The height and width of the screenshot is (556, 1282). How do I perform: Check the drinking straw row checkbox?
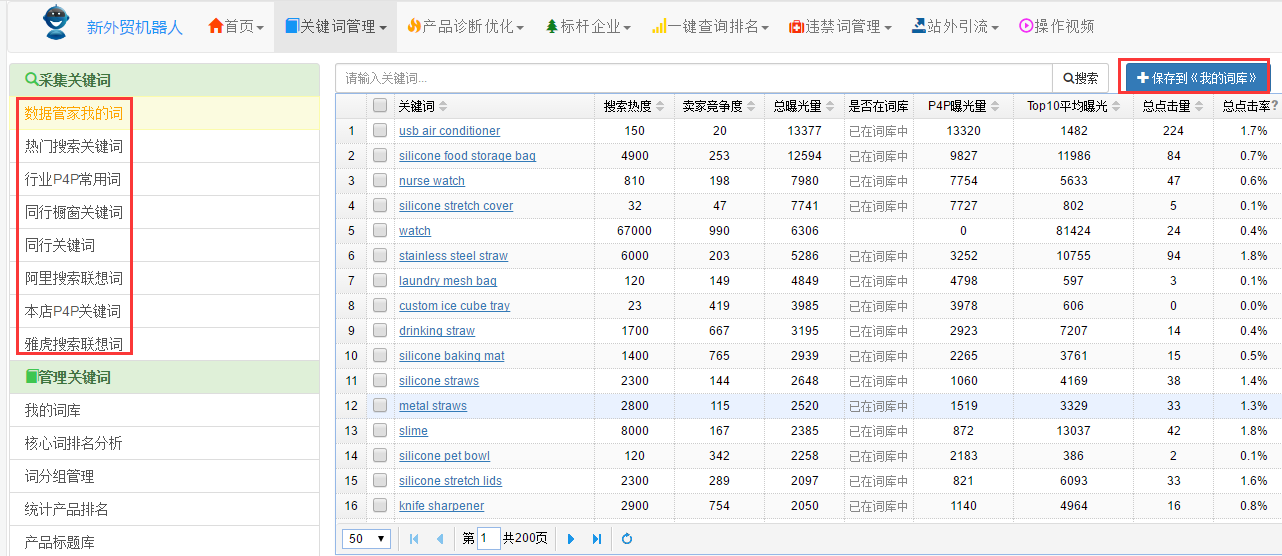pos(380,331)
